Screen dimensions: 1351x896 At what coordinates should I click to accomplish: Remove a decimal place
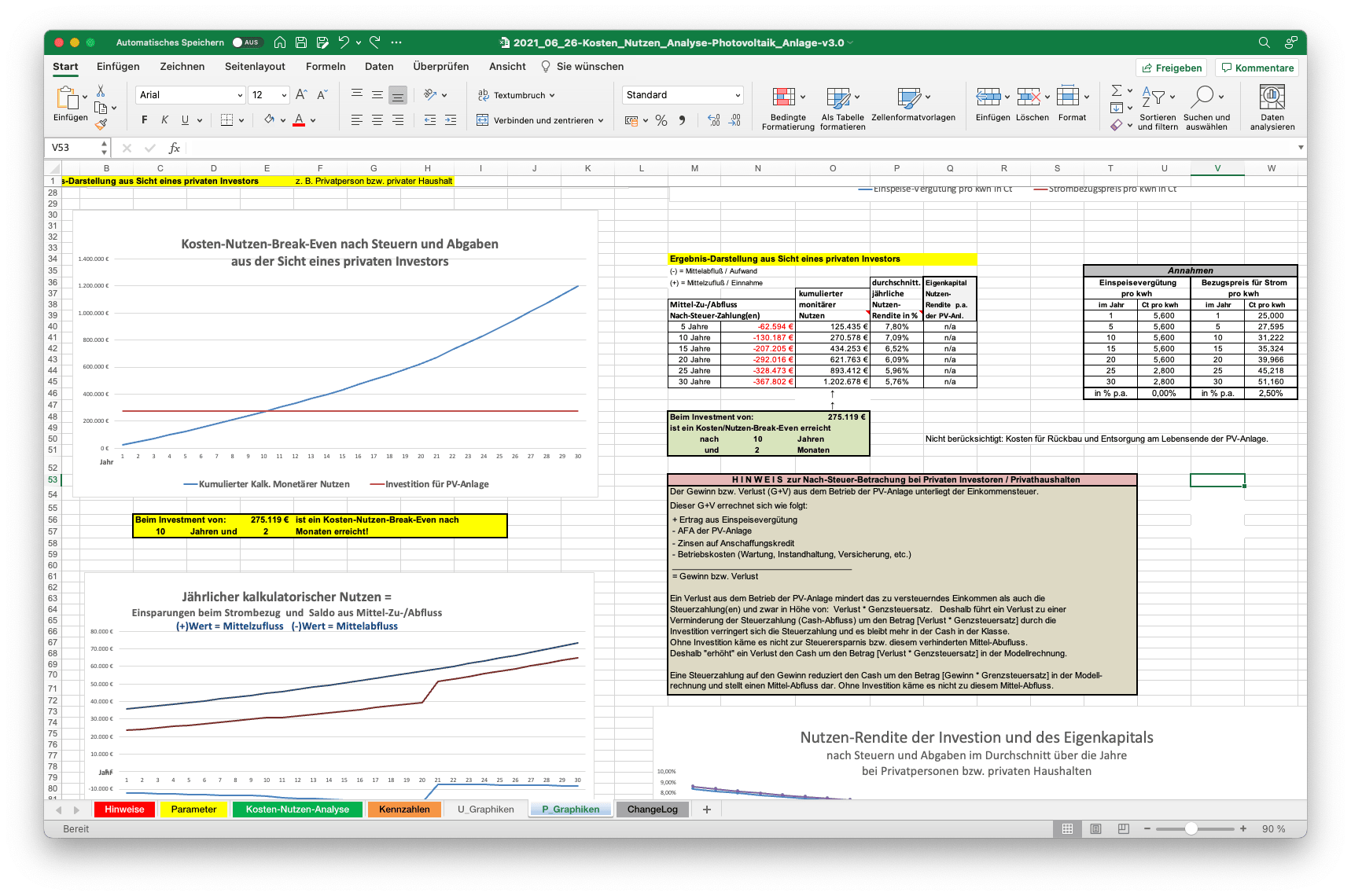click(x=734, y=120)
